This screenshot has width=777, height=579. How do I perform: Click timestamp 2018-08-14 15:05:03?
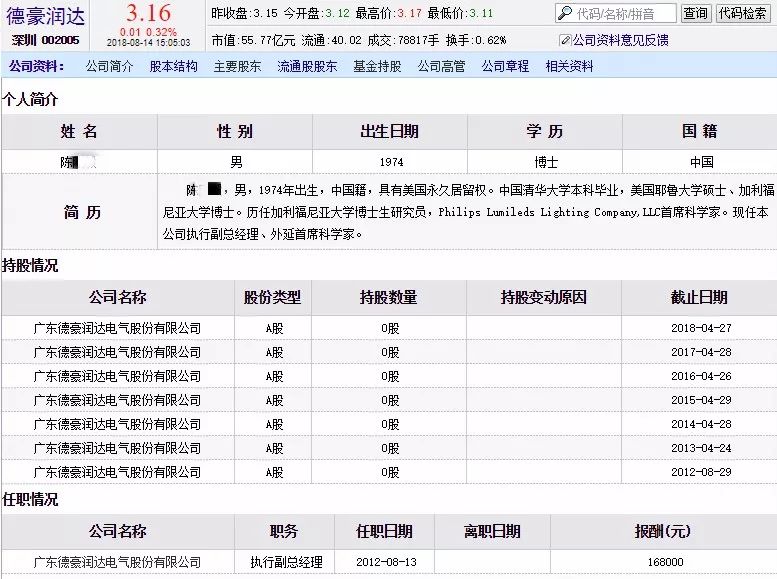(x=148, y=43)
